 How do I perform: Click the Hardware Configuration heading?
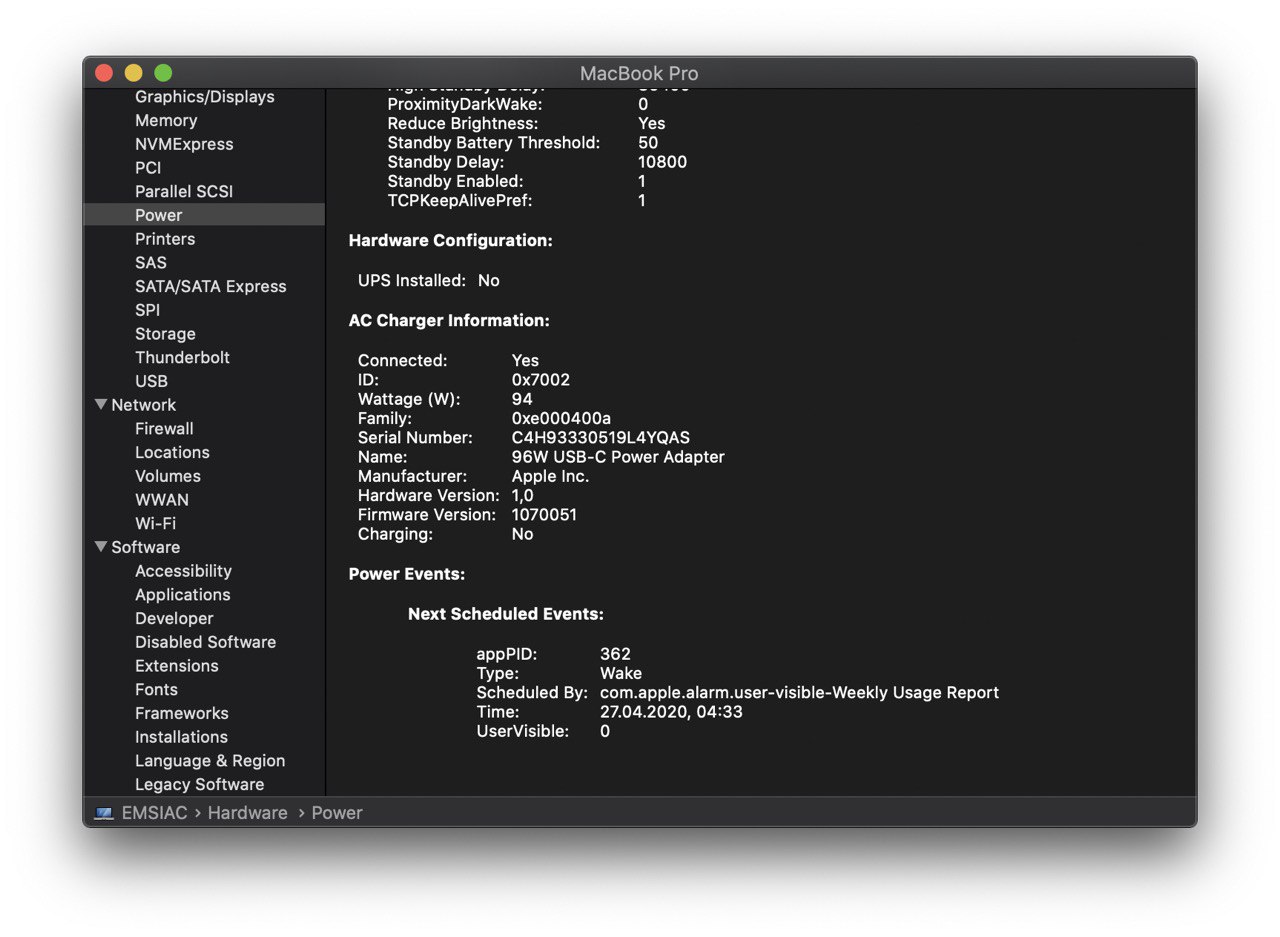point(450,241)
